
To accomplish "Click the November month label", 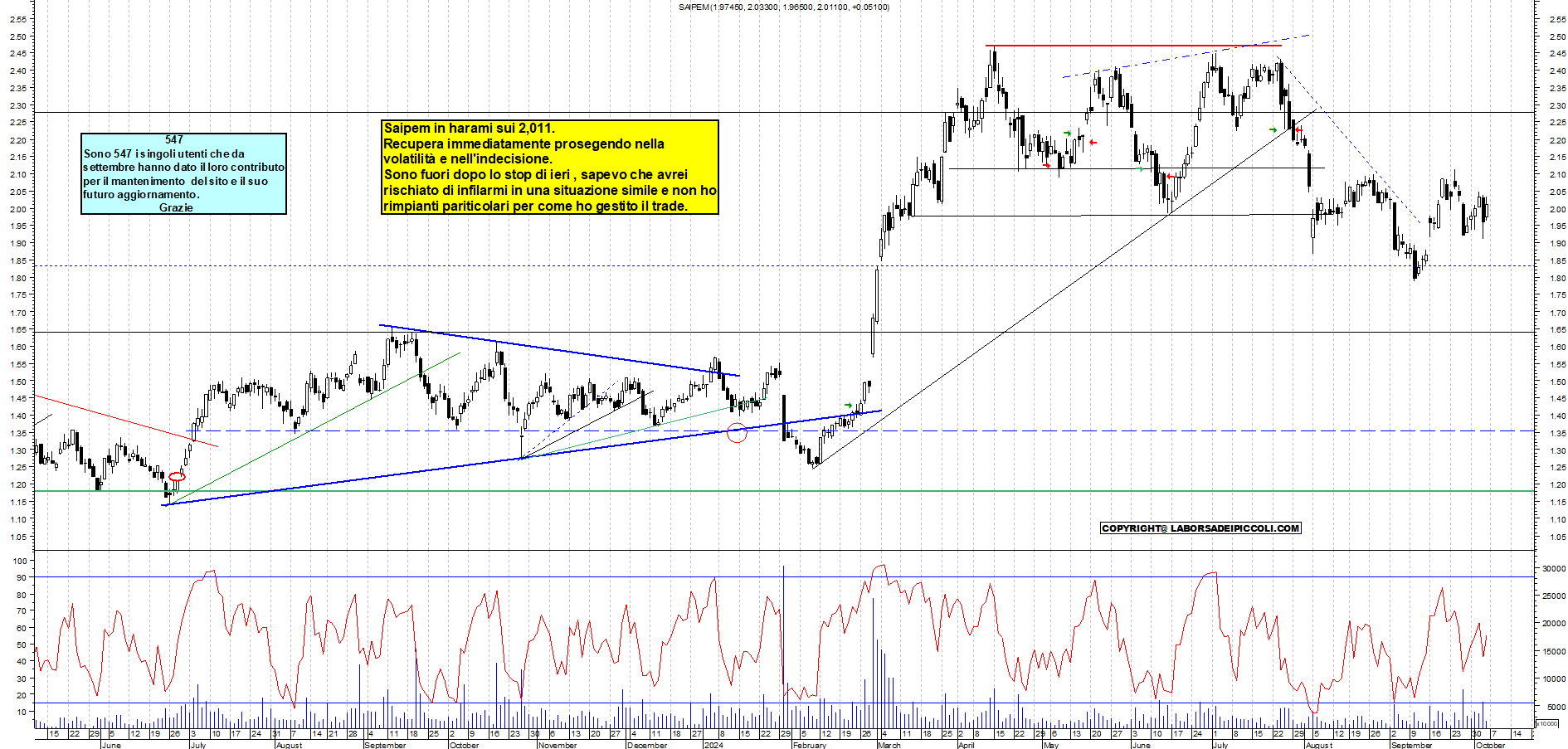I will pyautogui.click(x=558, y=745).
